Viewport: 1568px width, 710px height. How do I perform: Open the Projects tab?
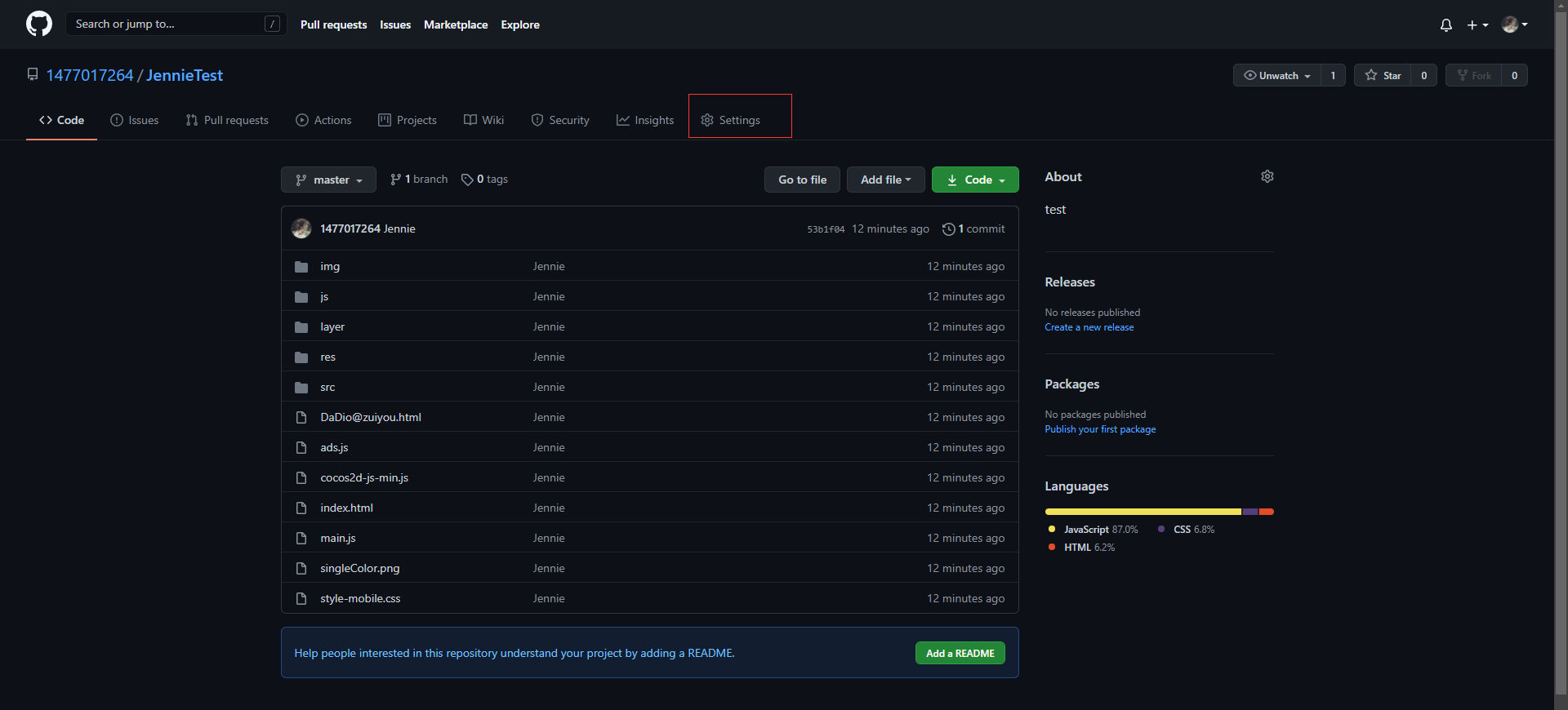click(408, 120)
